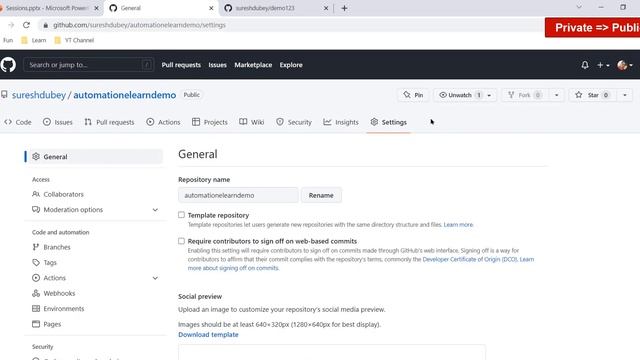Check Require contributors to sign off checkbox

pyautogui.click(x=181, y=241)
